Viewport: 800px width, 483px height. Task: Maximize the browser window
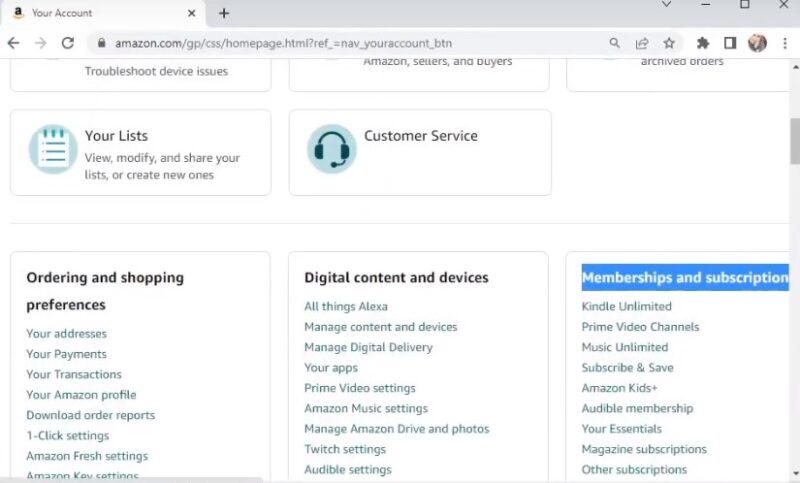click(x=745, y=5)
